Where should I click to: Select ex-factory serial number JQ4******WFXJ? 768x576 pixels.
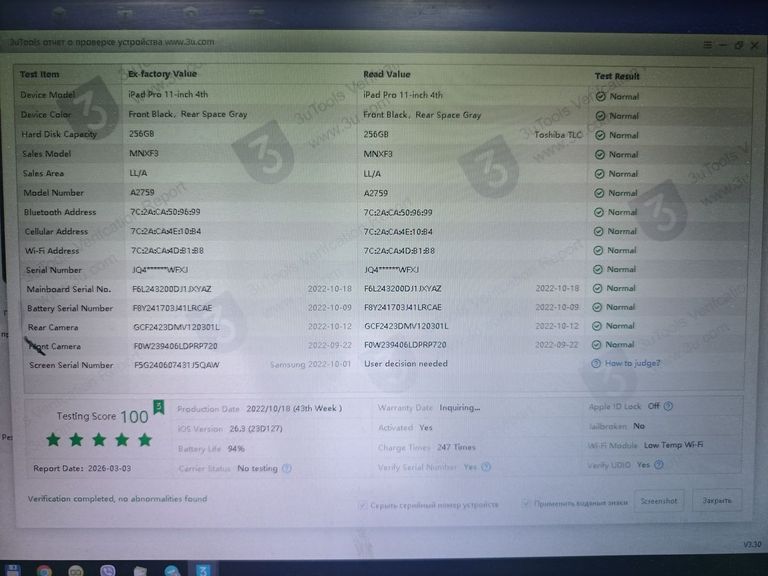pos(160,270)
